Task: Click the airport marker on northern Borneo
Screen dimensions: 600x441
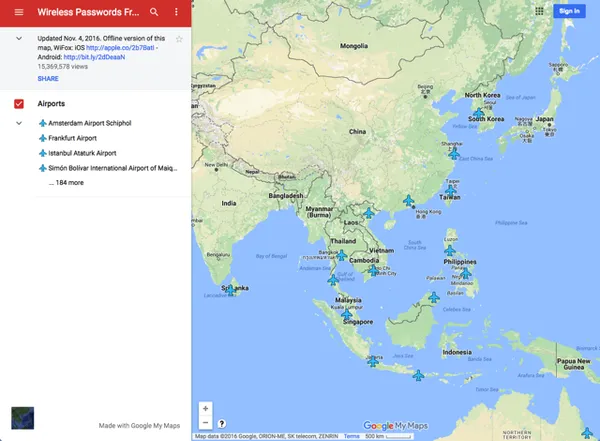Action: coord(434,297)
